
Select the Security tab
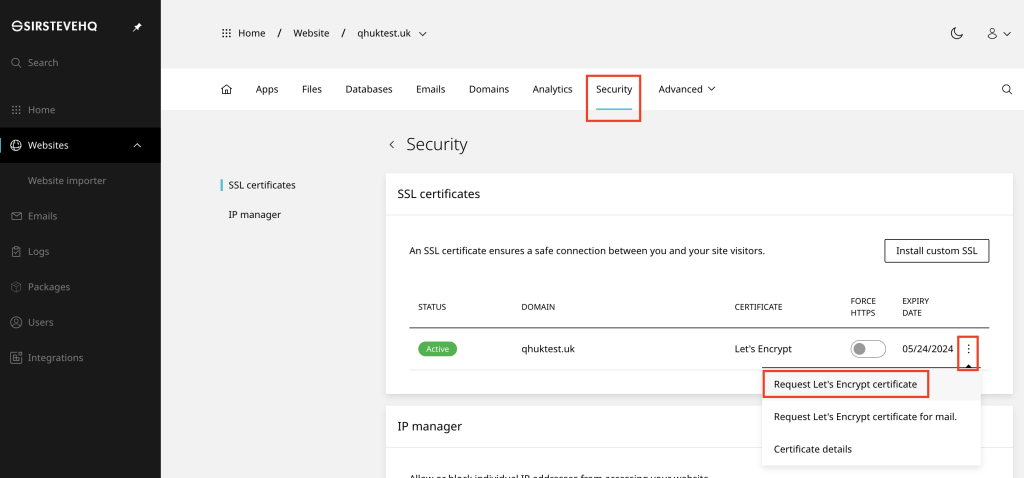[614, 89]
